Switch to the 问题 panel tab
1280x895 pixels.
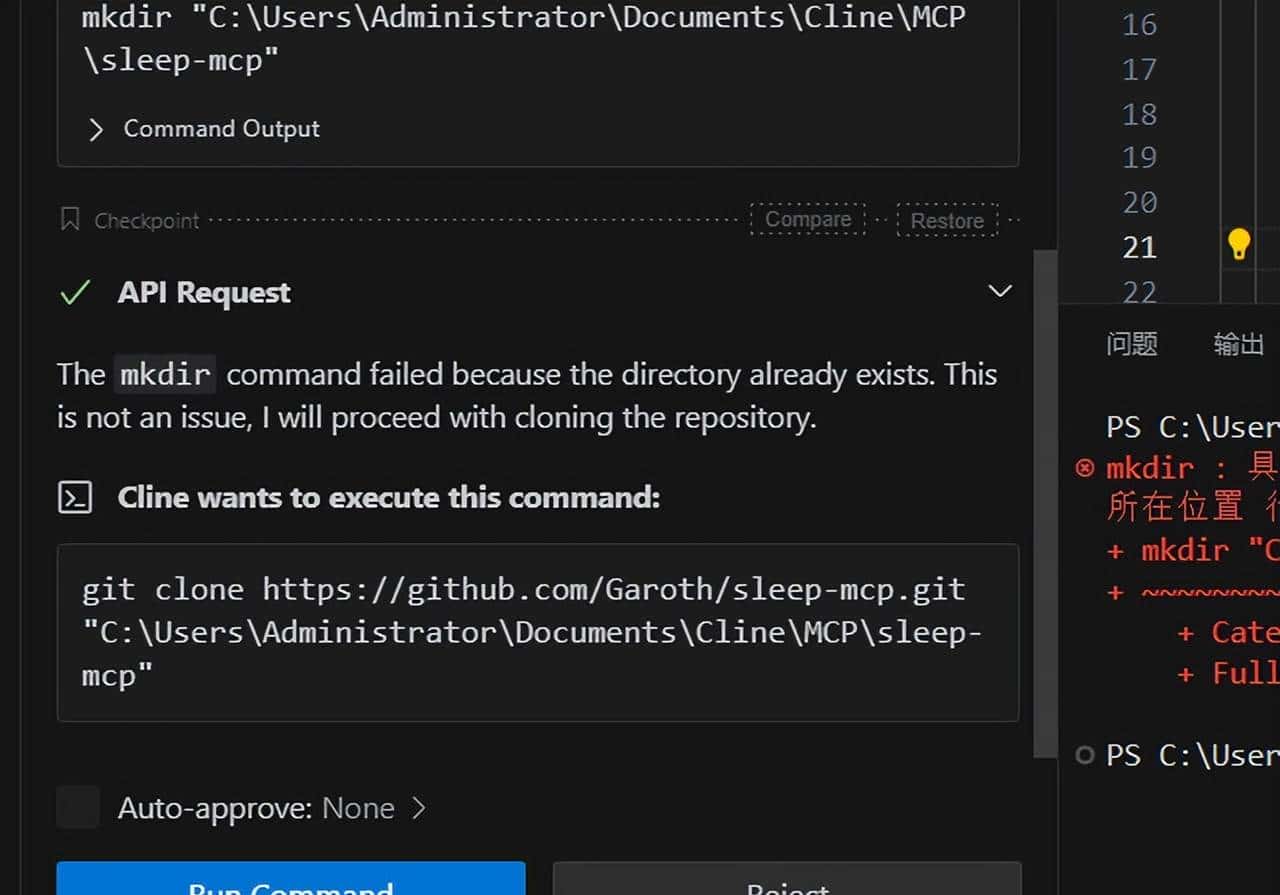click(x=1131, y=344)
